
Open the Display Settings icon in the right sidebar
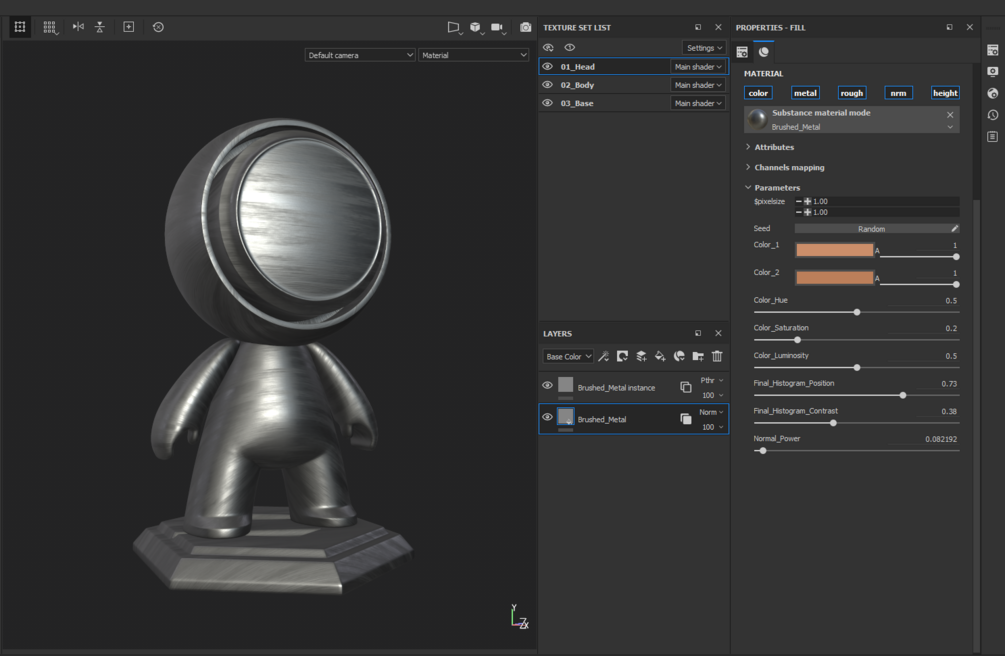coord(993,72)
